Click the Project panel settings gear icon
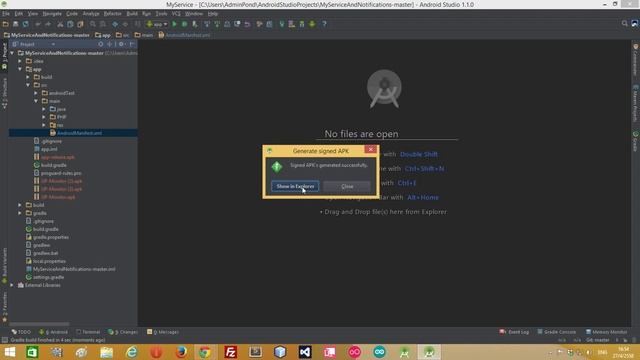Screen dimensions: 640x360 pyautogui.click(x=121, y=44)
